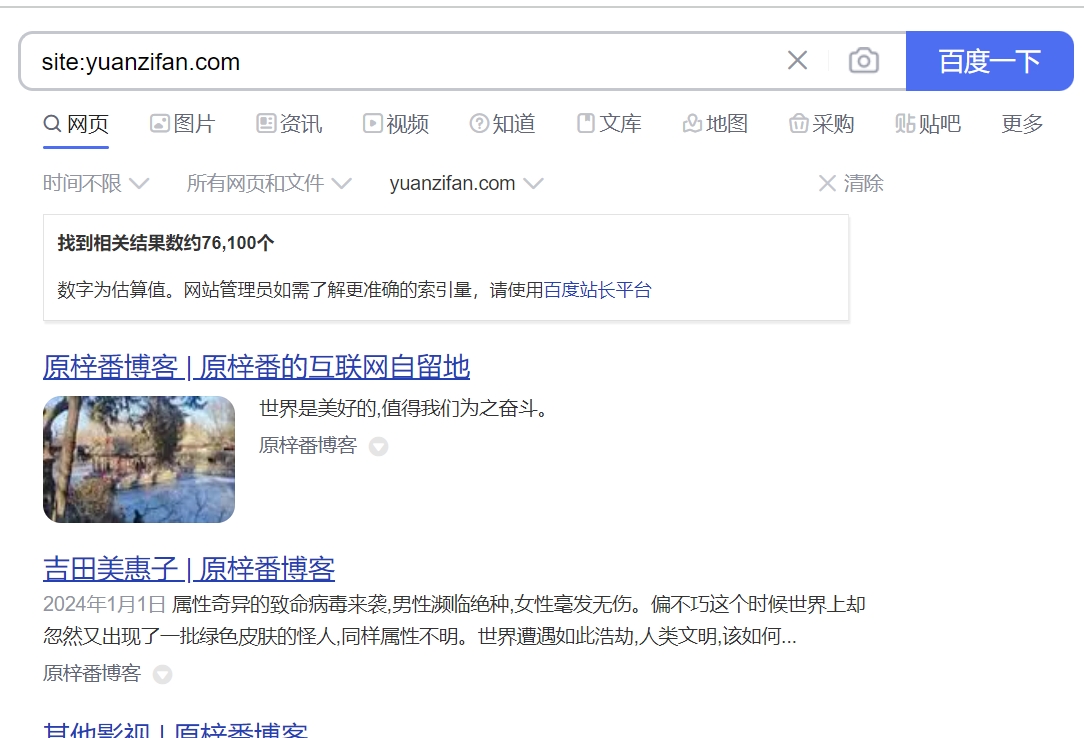This screenshot has height=738, width=1084.
Task: Click the 百度一下 search button
Action: point(989,61)
